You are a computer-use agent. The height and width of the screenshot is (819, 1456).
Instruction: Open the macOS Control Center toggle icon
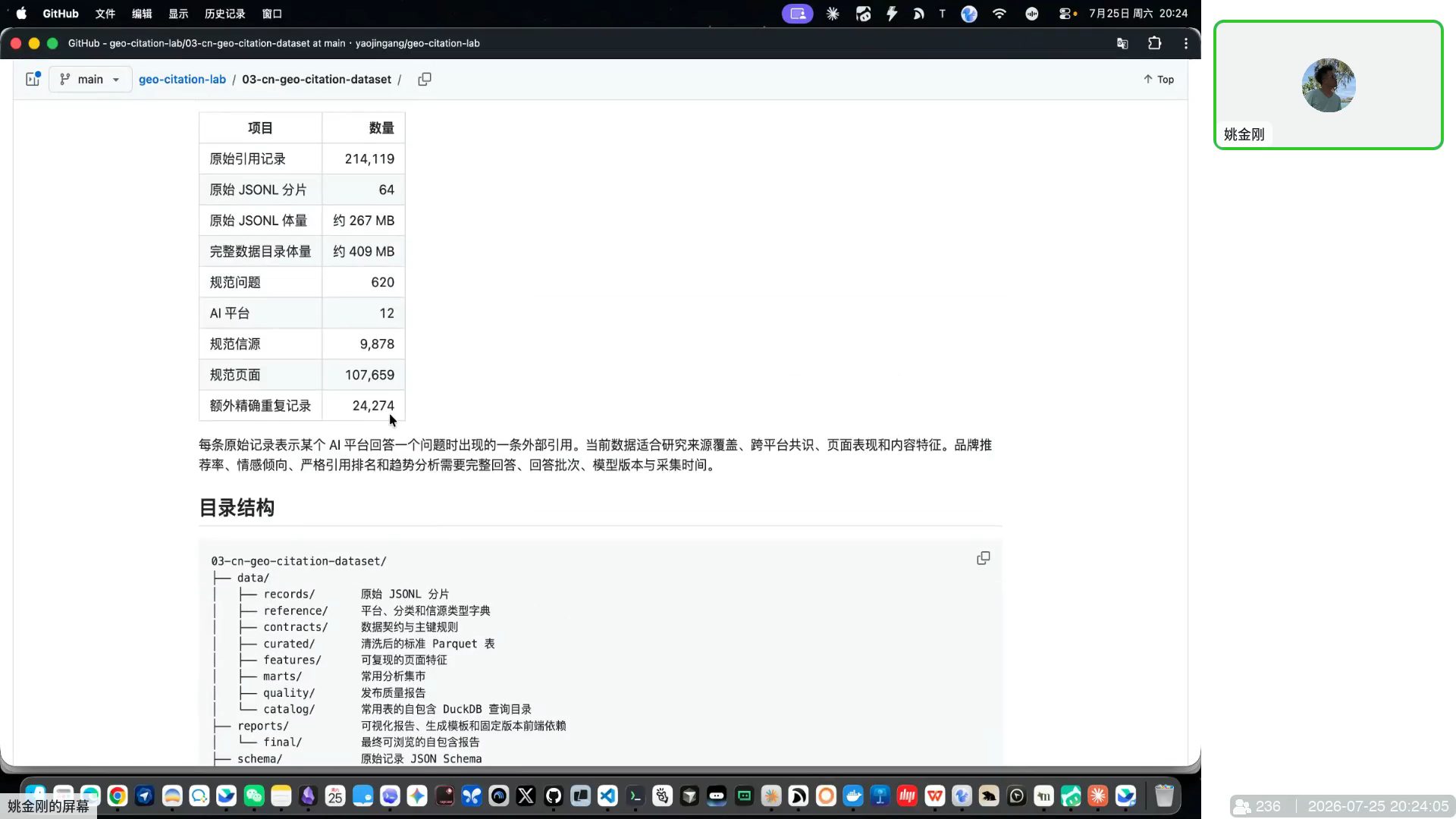coord(1067,14)
